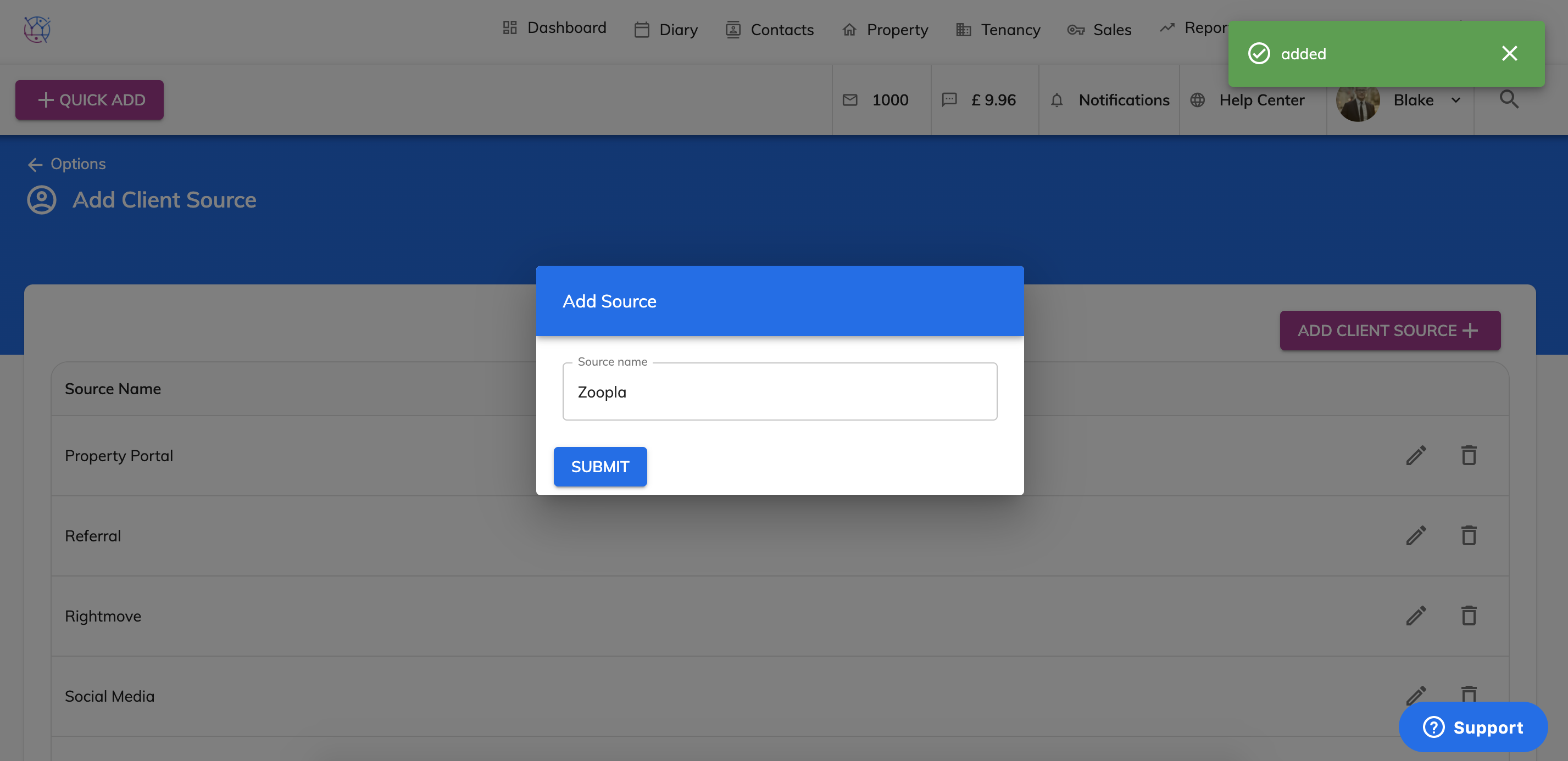Click the edit pencil for Property Portal

[x=1416, y=455]
